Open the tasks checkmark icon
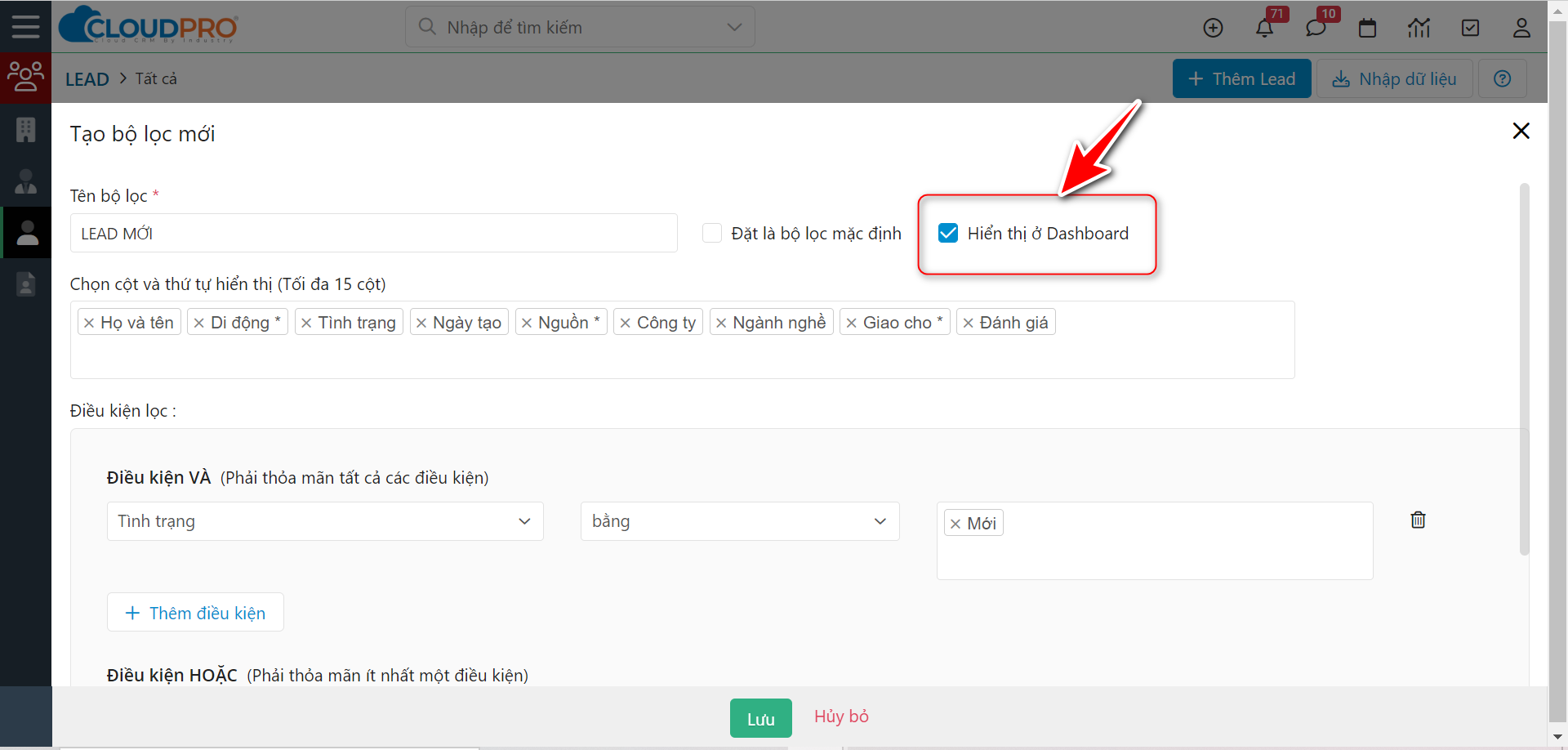The image size is (1568, 750). click(1470, 28)
